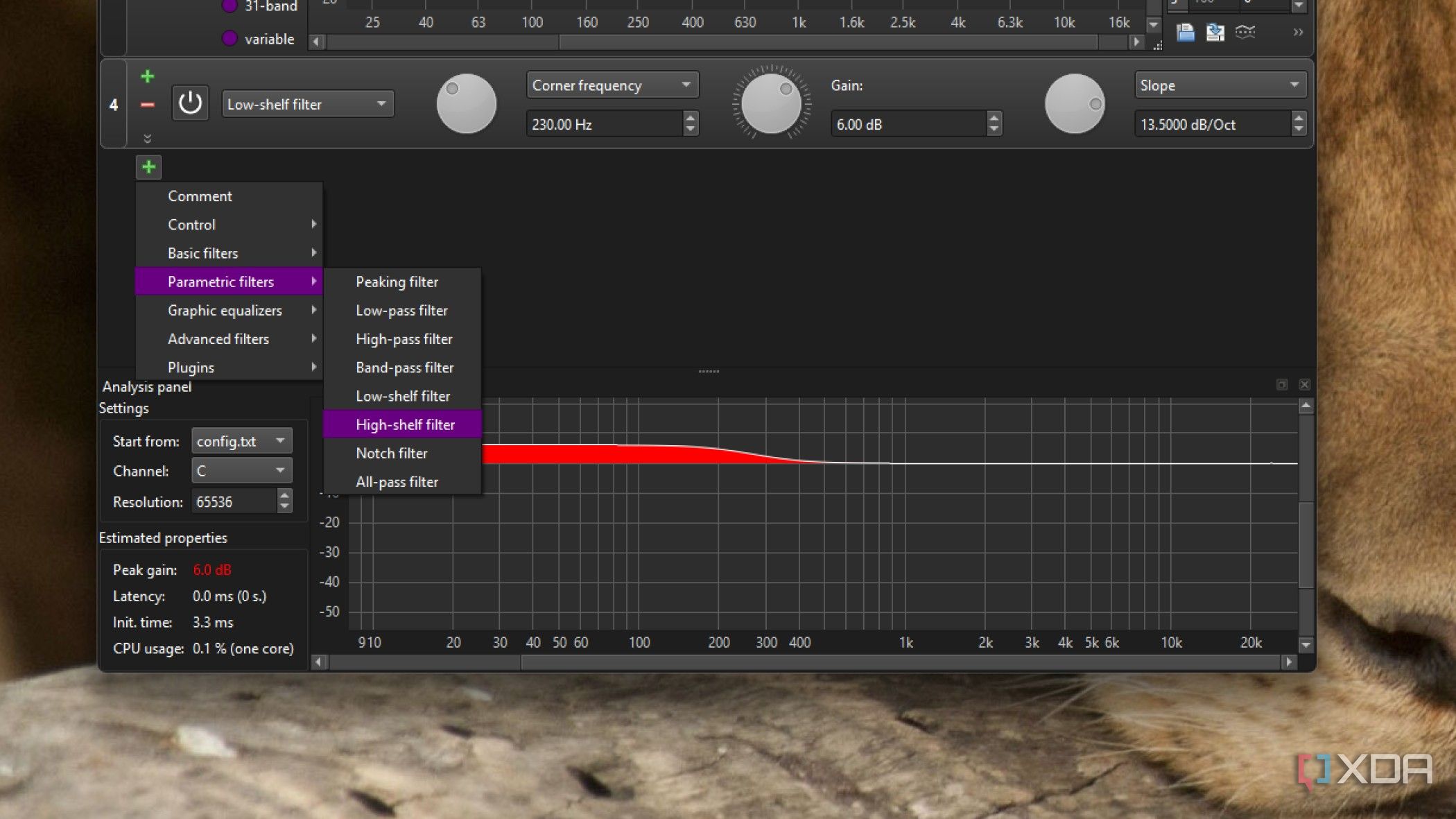Click the analysis curve icon on the toolbar
1456x819 pixels.
pos(1246,32)
